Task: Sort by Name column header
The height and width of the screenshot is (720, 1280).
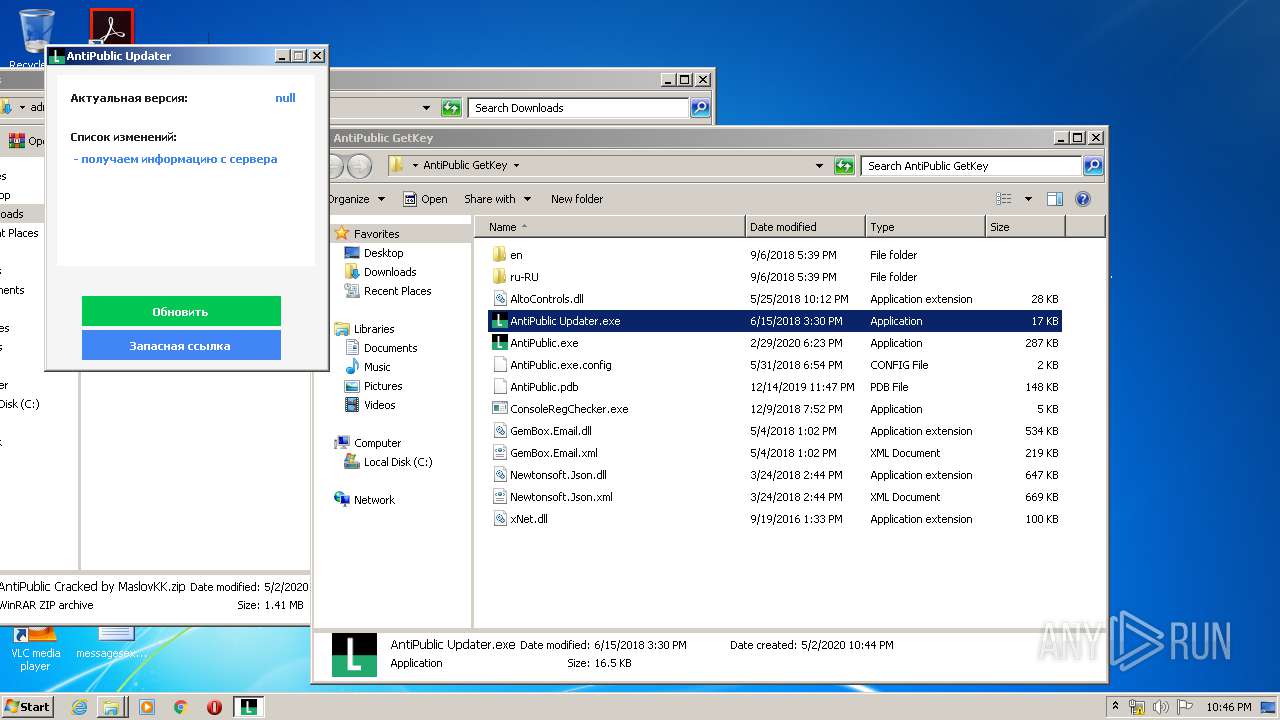Action: click(x=609, y=227)
